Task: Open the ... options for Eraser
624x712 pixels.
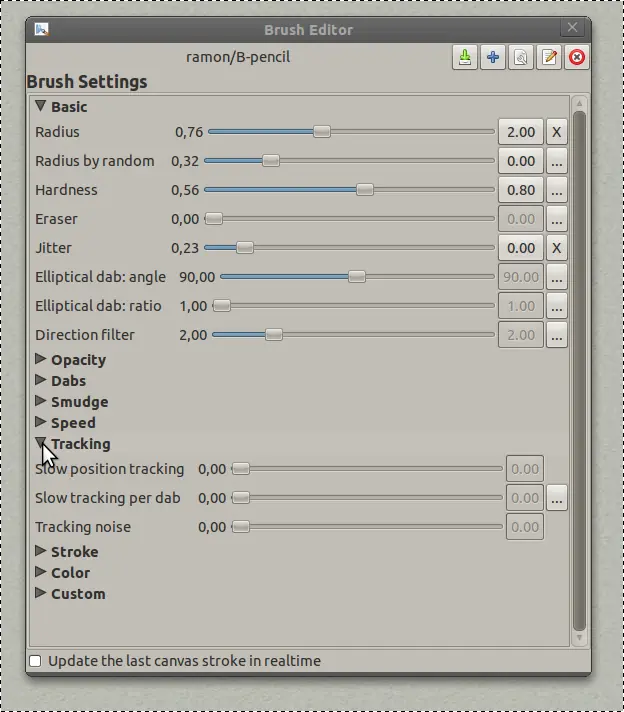Action: [556, 219]
